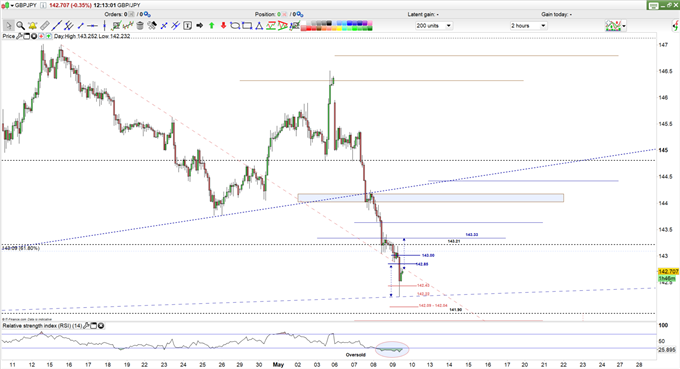Select the trend line drawing tool
The image size is (680, 369).
56,26
